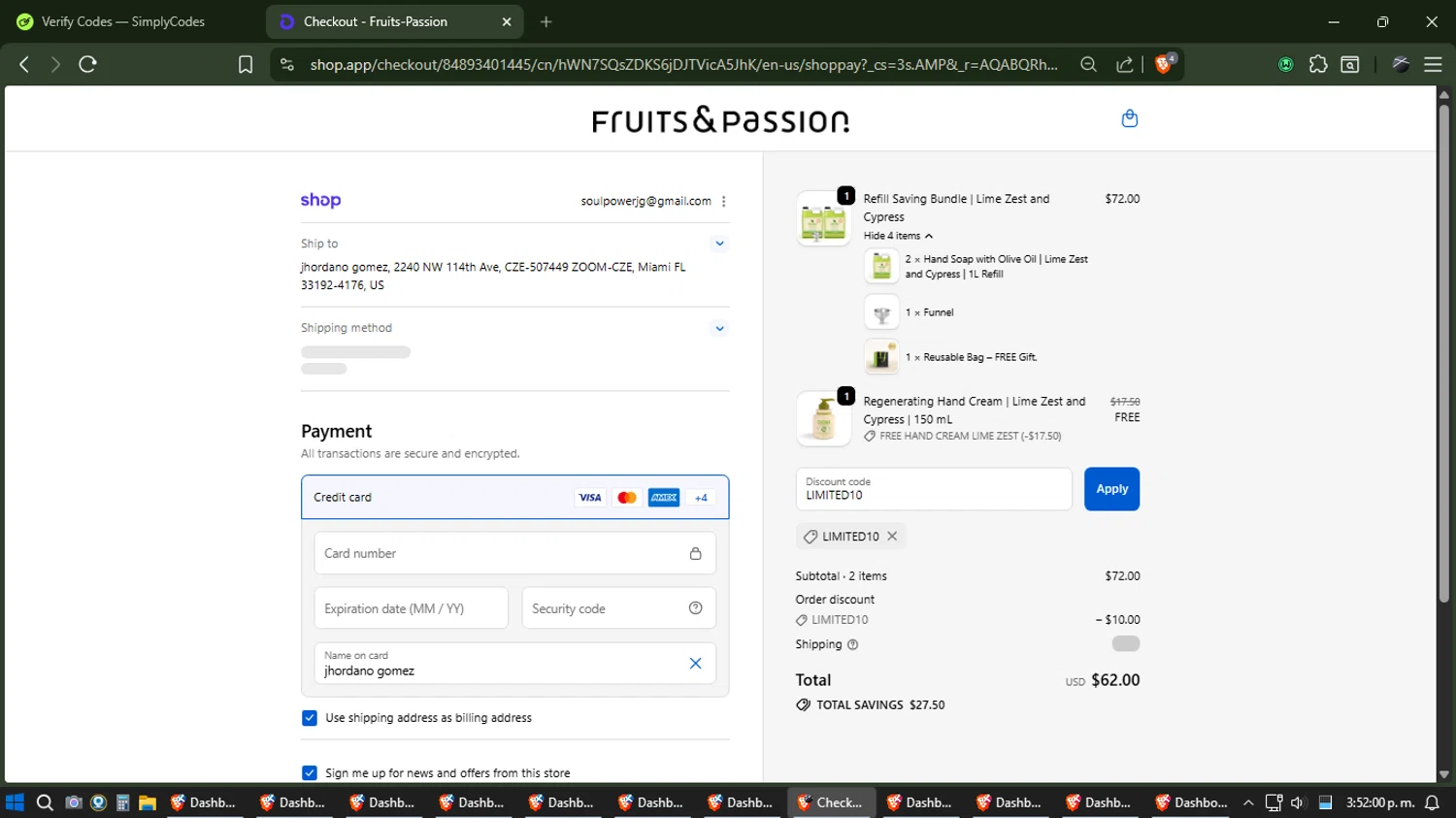Clear the Name on card field

tap(695, 664)
